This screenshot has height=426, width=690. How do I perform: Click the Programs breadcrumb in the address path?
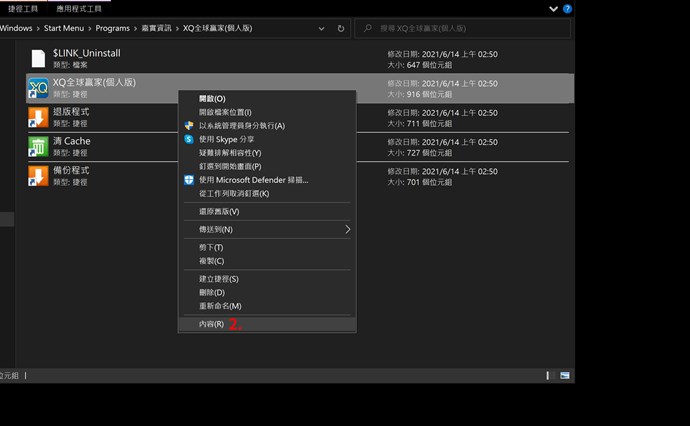[113, 28]
